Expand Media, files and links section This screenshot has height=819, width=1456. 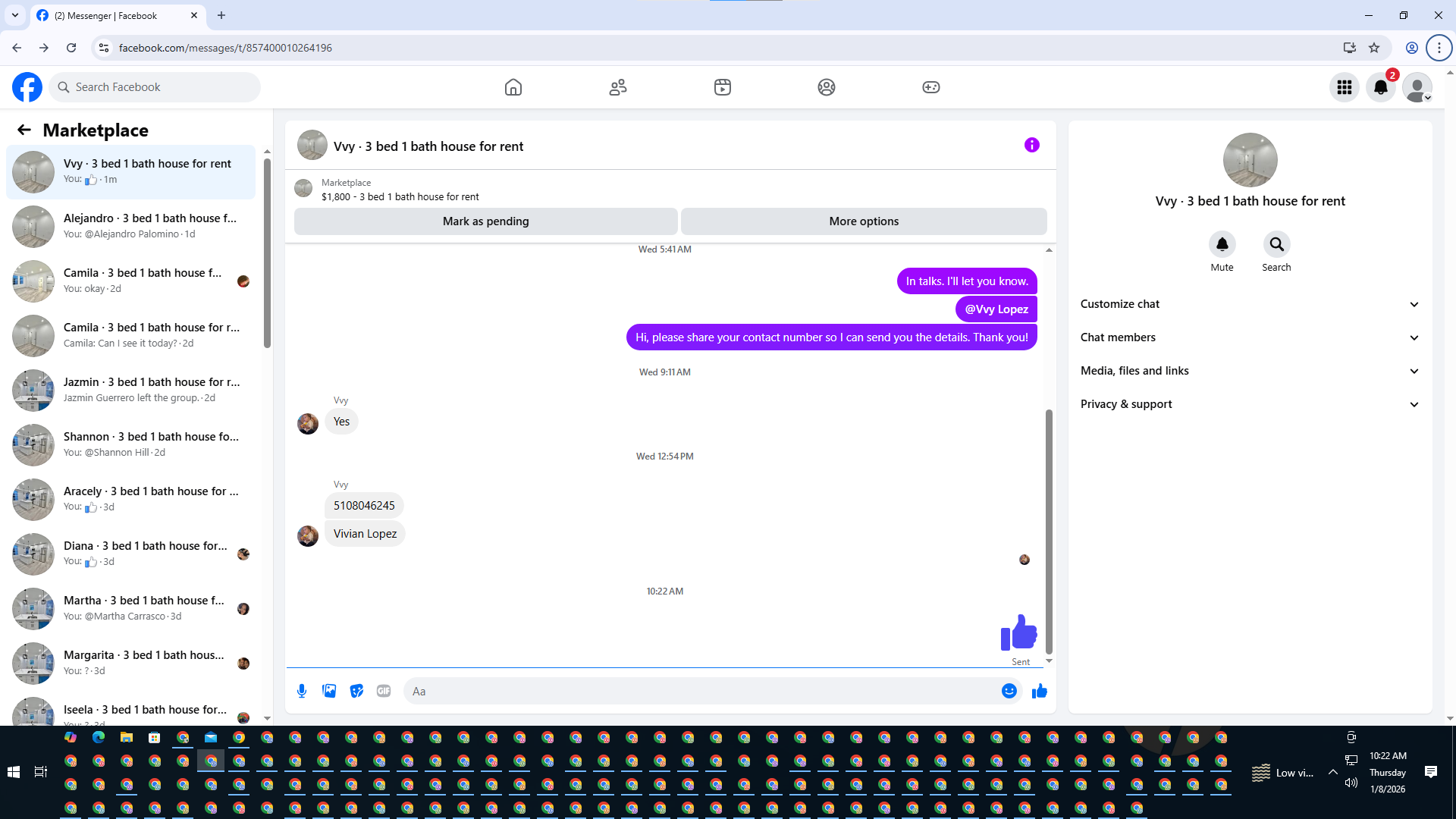[x=1250, y=371]
